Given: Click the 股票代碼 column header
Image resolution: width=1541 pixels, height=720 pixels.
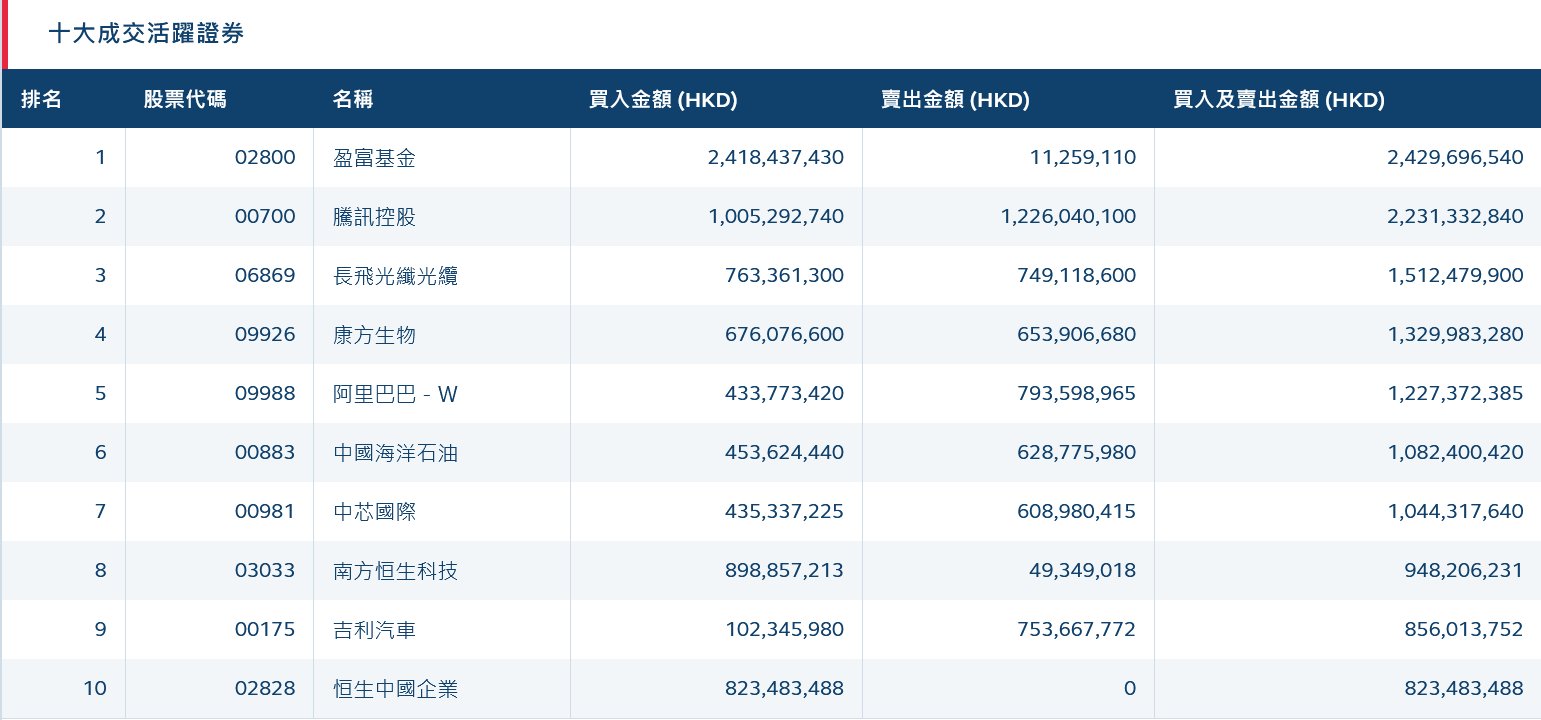Looking at the screenshot, I should [x=185, y=100].
